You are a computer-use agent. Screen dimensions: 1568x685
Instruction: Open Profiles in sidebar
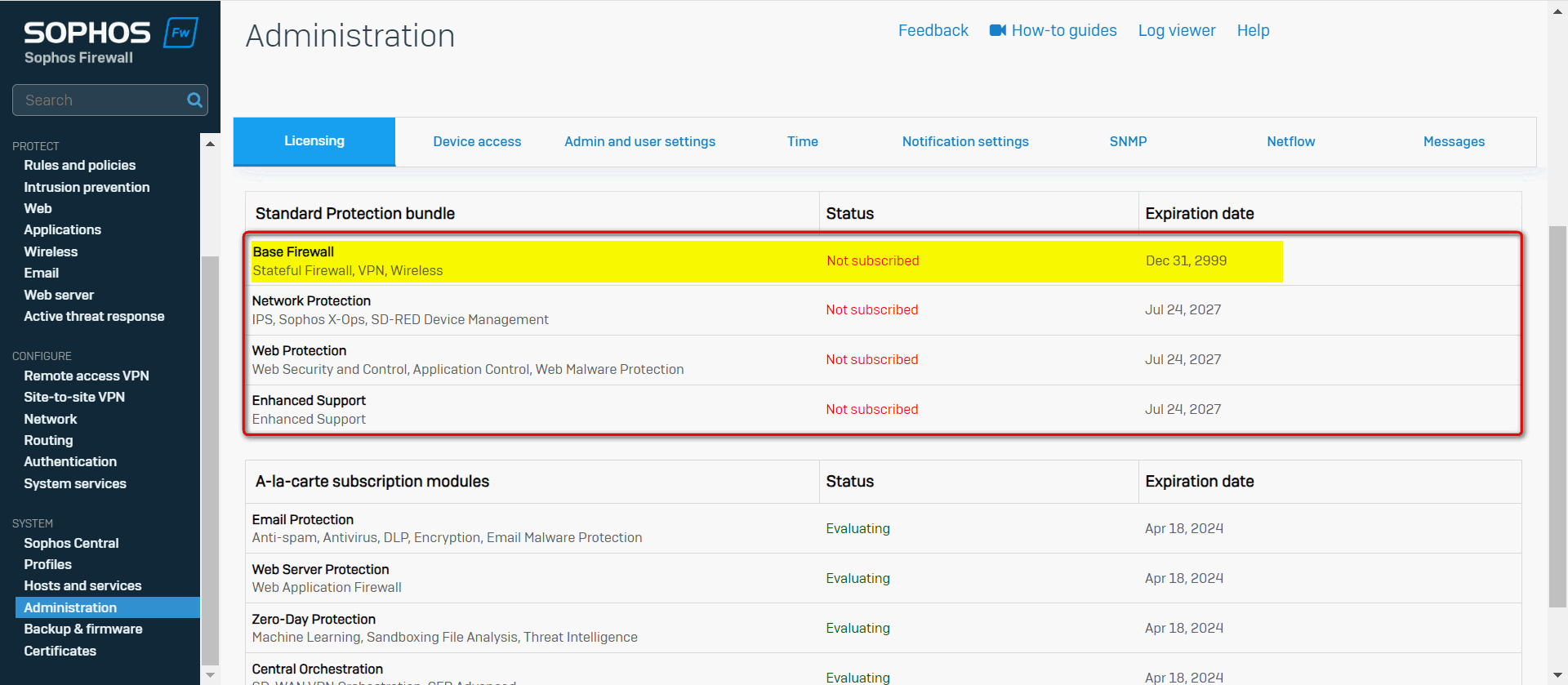click(x=47, y=564)
